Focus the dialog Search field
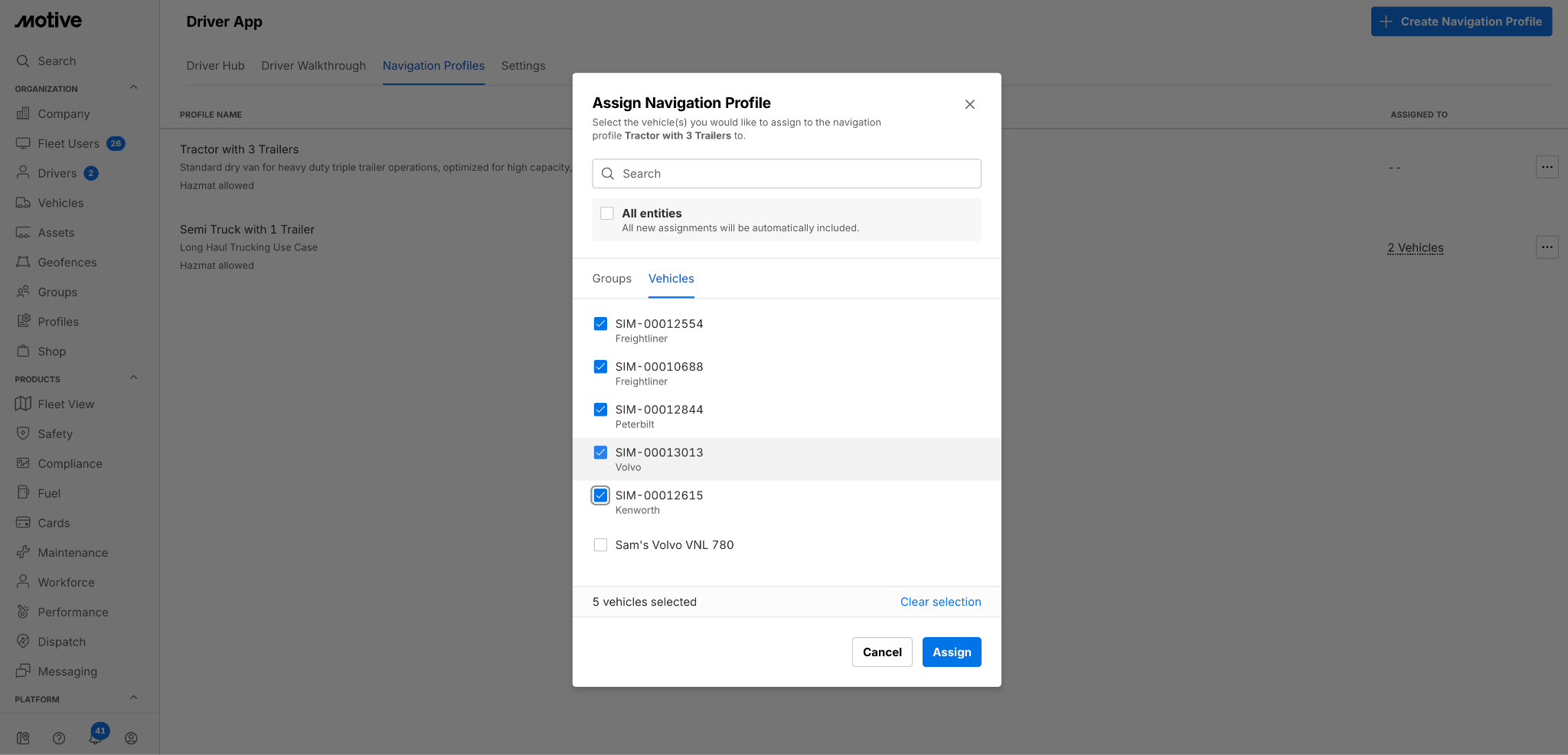 point(787,174)
